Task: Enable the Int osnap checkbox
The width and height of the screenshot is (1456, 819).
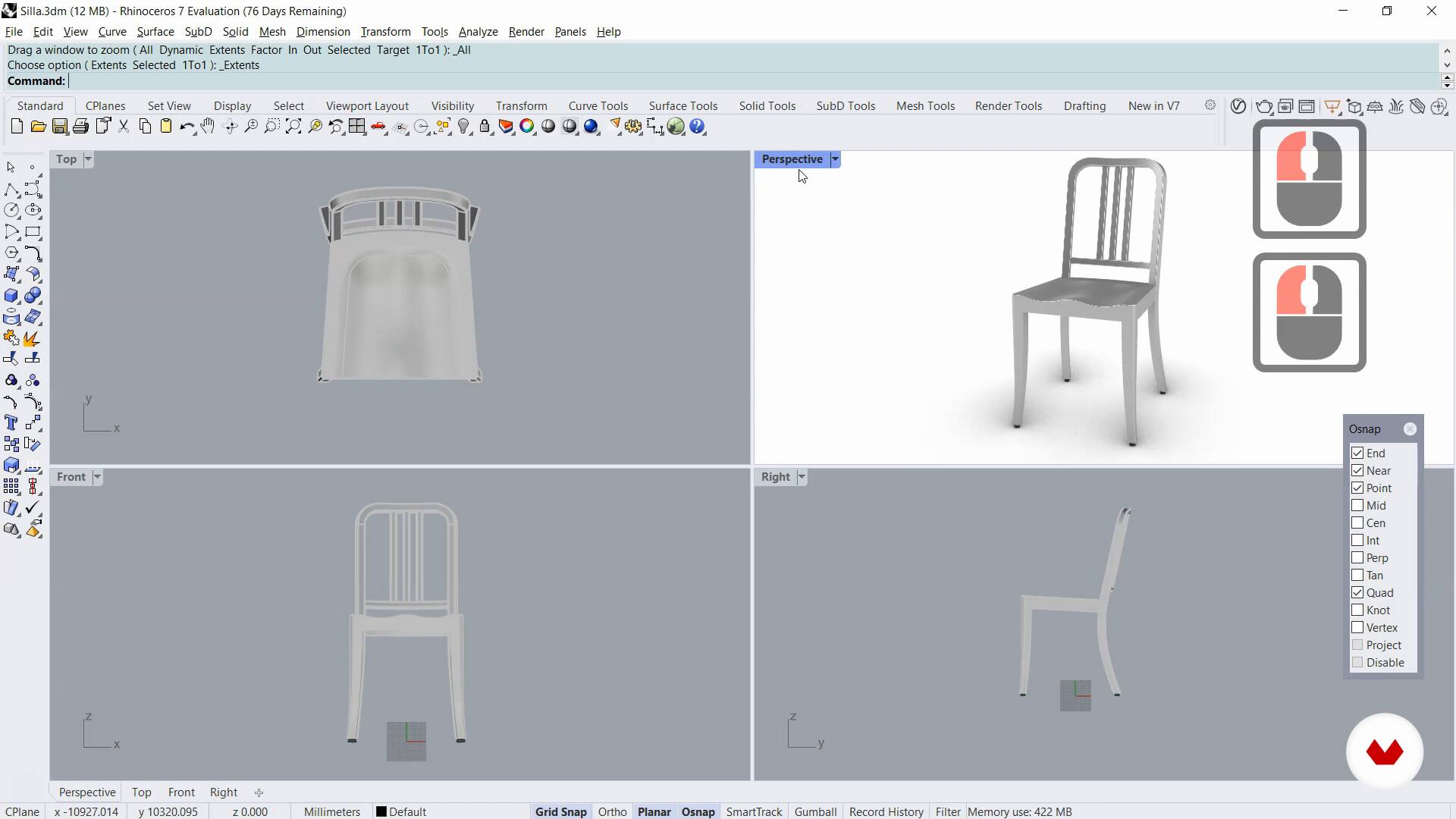Action: coord(1357,540)
